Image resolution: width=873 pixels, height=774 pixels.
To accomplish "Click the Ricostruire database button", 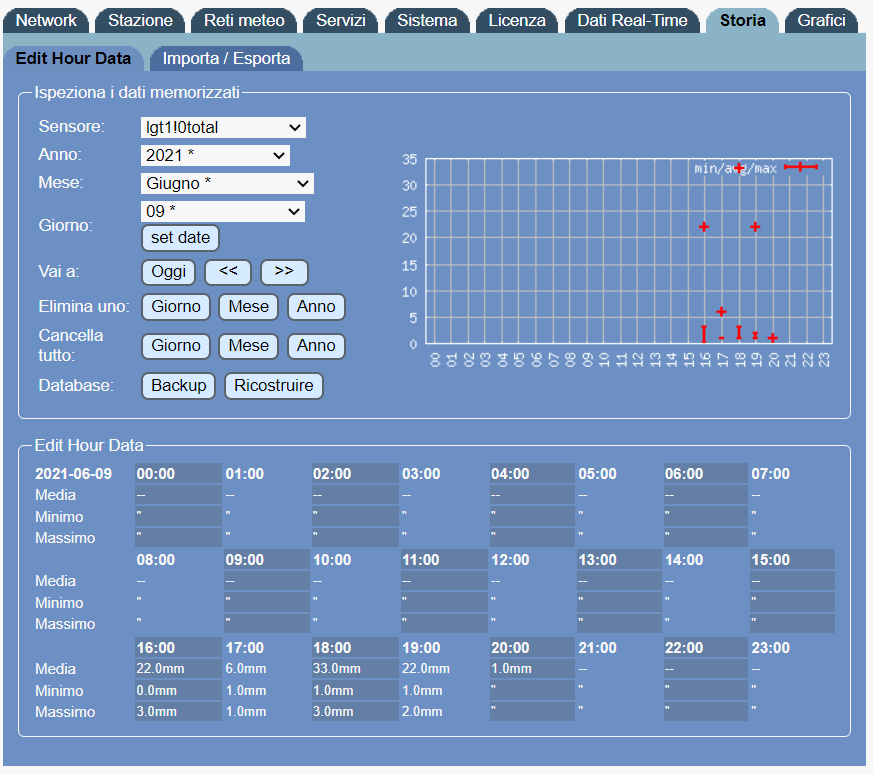I will click(x=273, y=386).
